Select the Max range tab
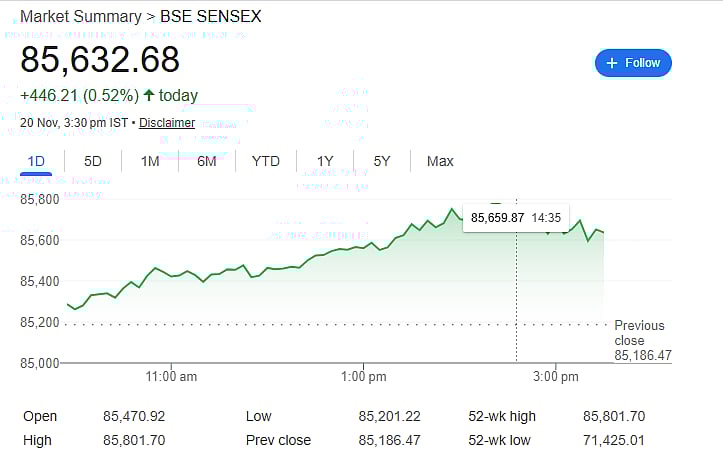Screen dimensions: 723x467 [440, 161]
